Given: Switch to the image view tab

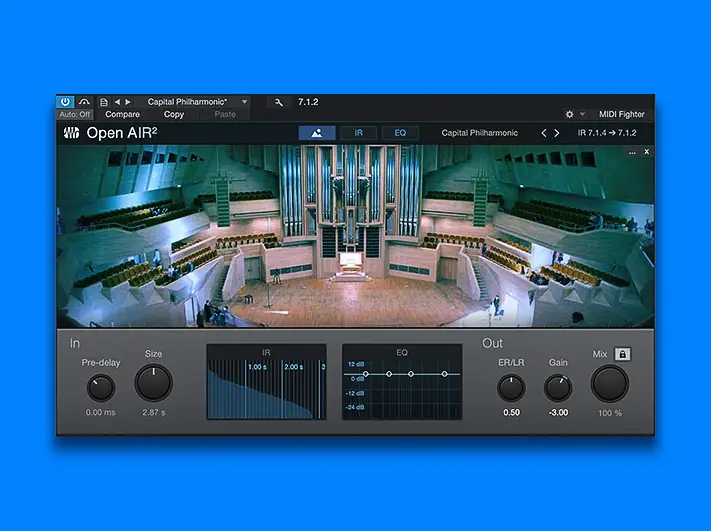Looking at the screenshot, I should click(317, 133).
